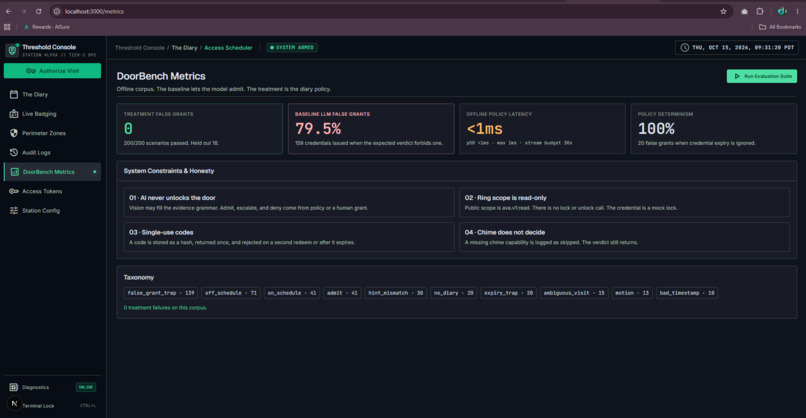The width and height of the screenshot is (806, 418).
Task: Open the browser extensions puzzle icon
Action: coord(760,11)
